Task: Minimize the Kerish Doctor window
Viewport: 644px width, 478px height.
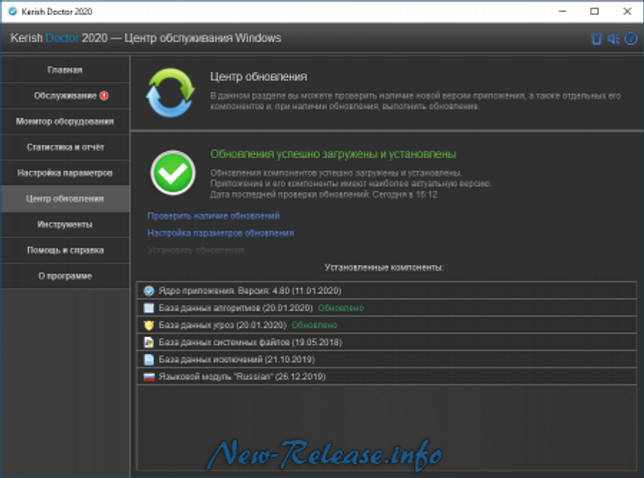Action: [563, 11]
